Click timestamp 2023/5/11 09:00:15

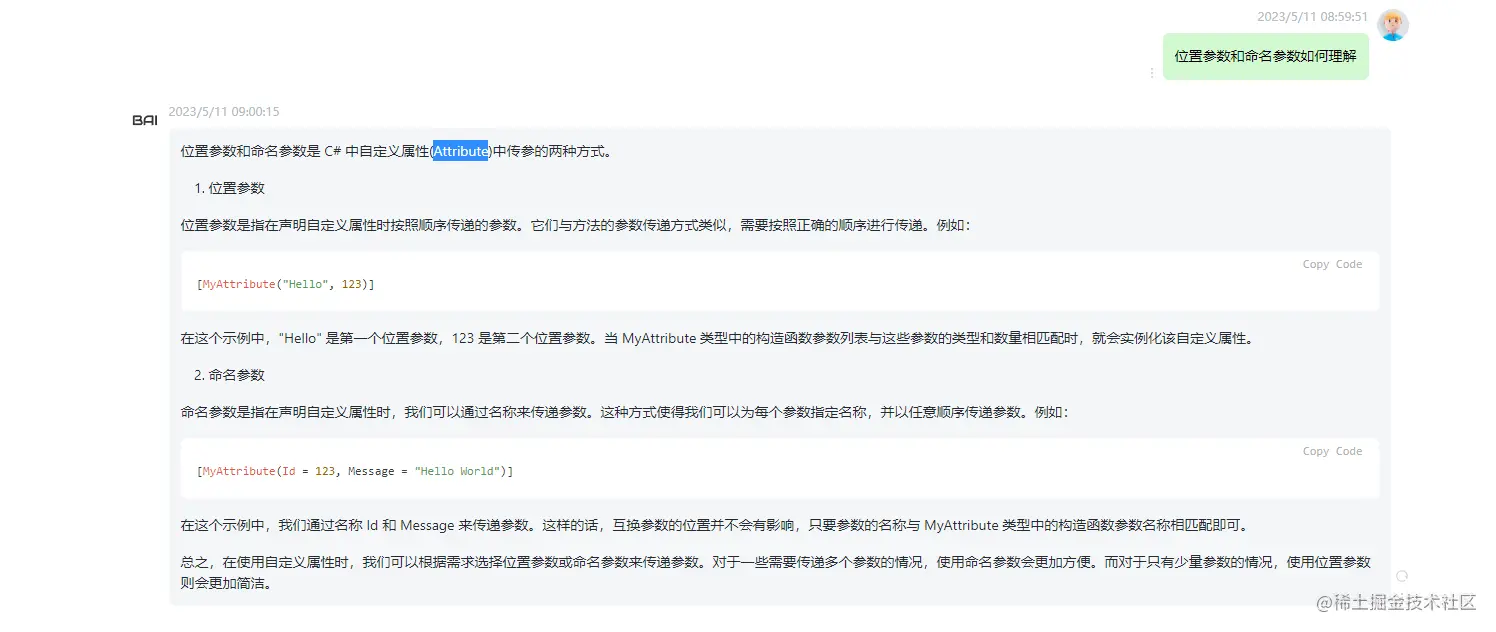(x=224, y=112)
